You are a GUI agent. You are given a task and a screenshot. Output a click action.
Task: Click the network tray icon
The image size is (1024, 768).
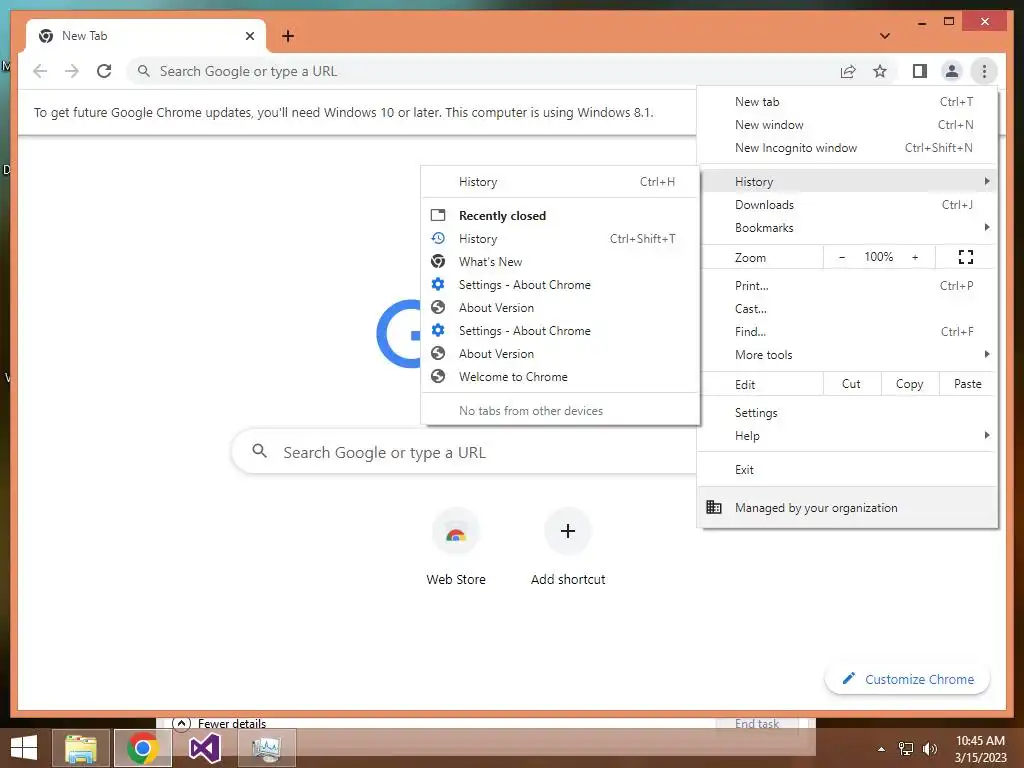pos(906,748)
